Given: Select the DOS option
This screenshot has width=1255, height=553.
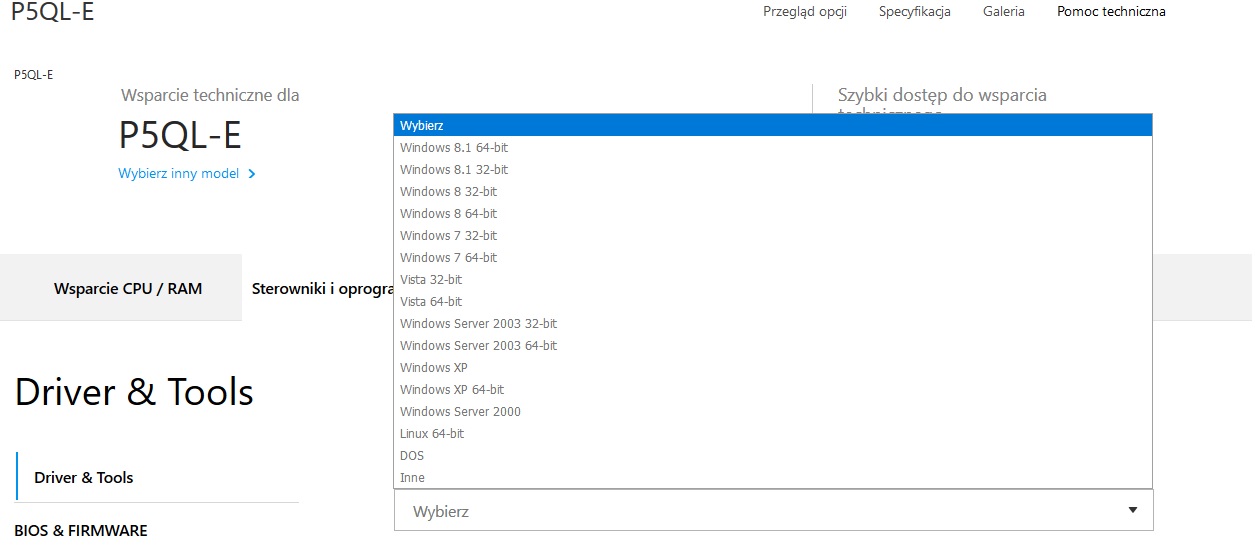Looking at the screenshot, I should point(773,455).
